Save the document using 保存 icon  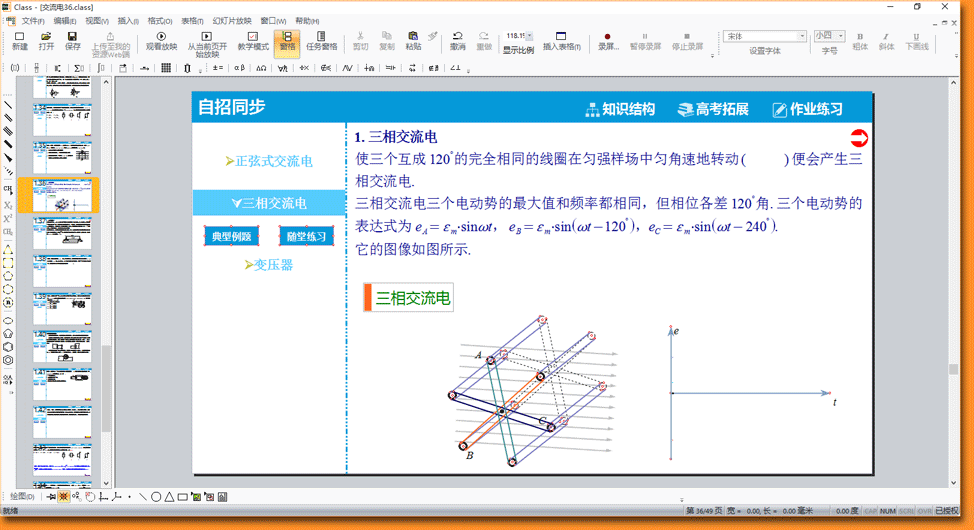[x=73, y=41]
